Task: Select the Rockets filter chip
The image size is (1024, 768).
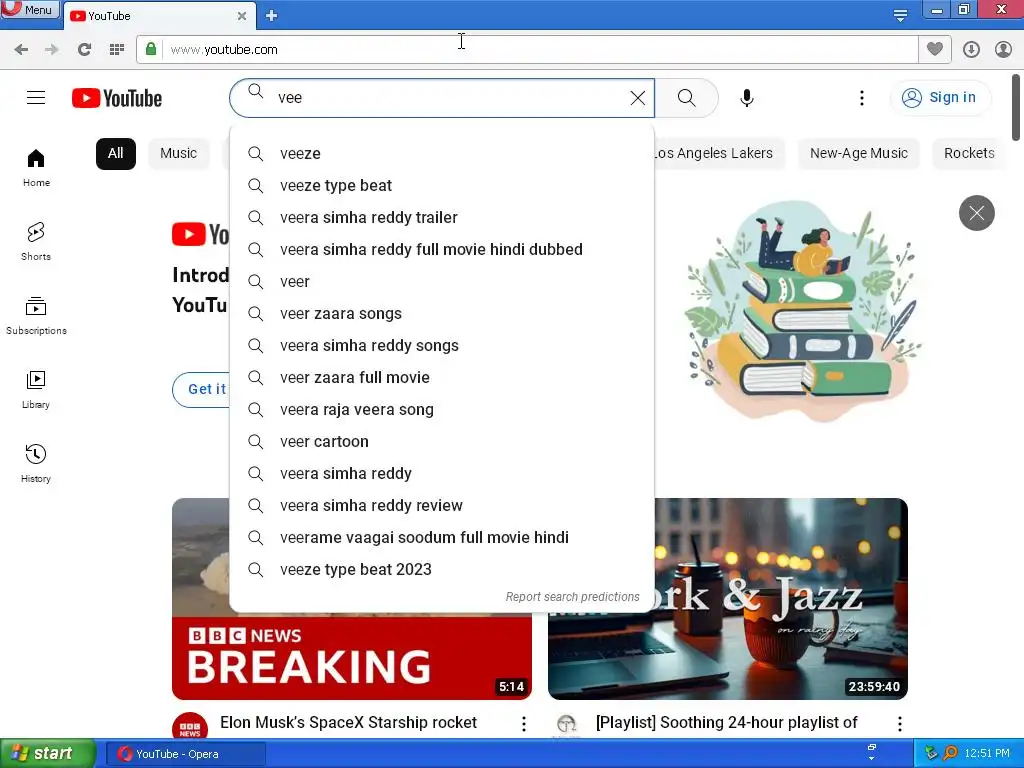Action: (x=969, y=153)
